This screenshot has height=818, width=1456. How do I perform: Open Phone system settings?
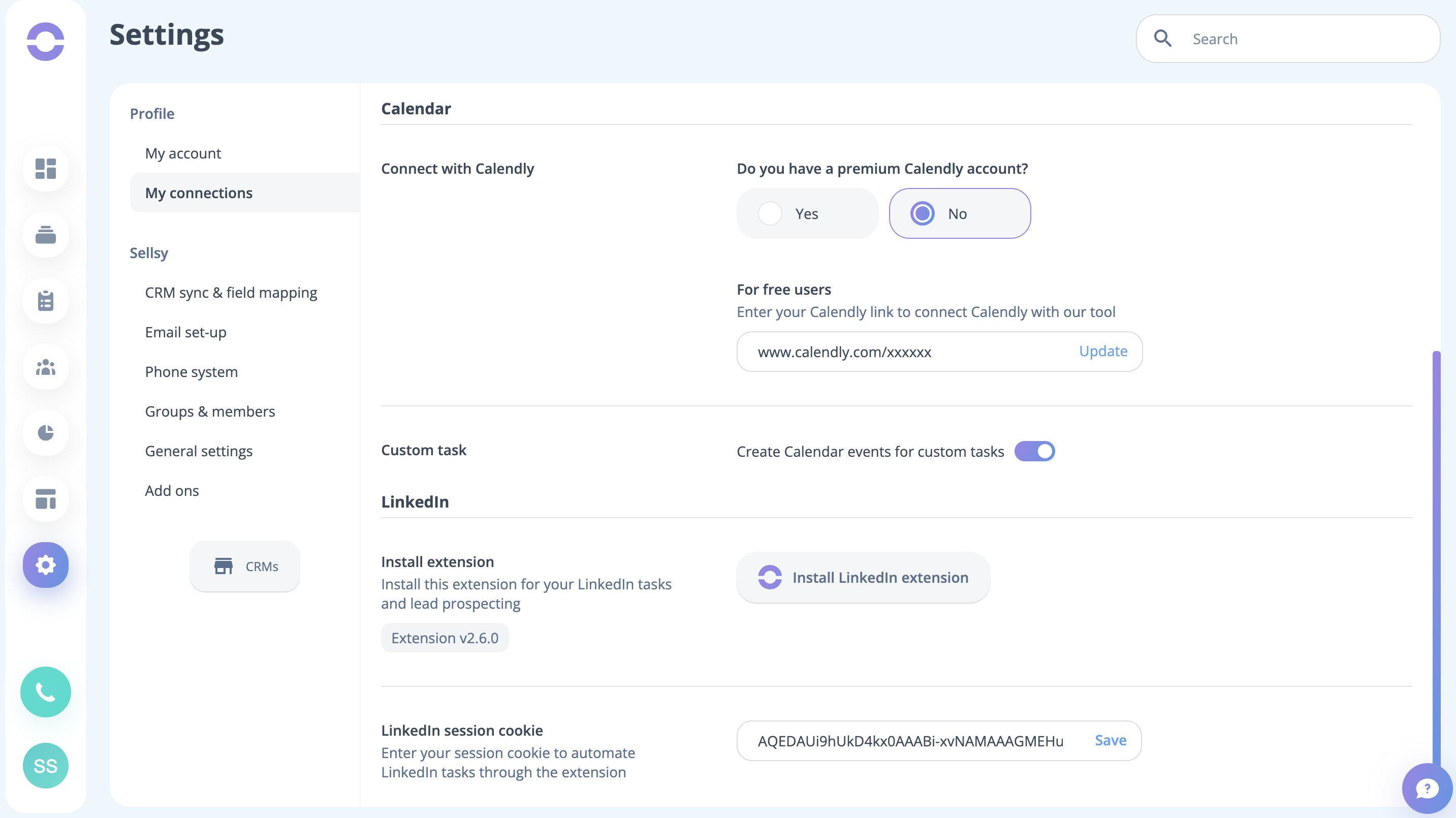(x=192, y=372)
